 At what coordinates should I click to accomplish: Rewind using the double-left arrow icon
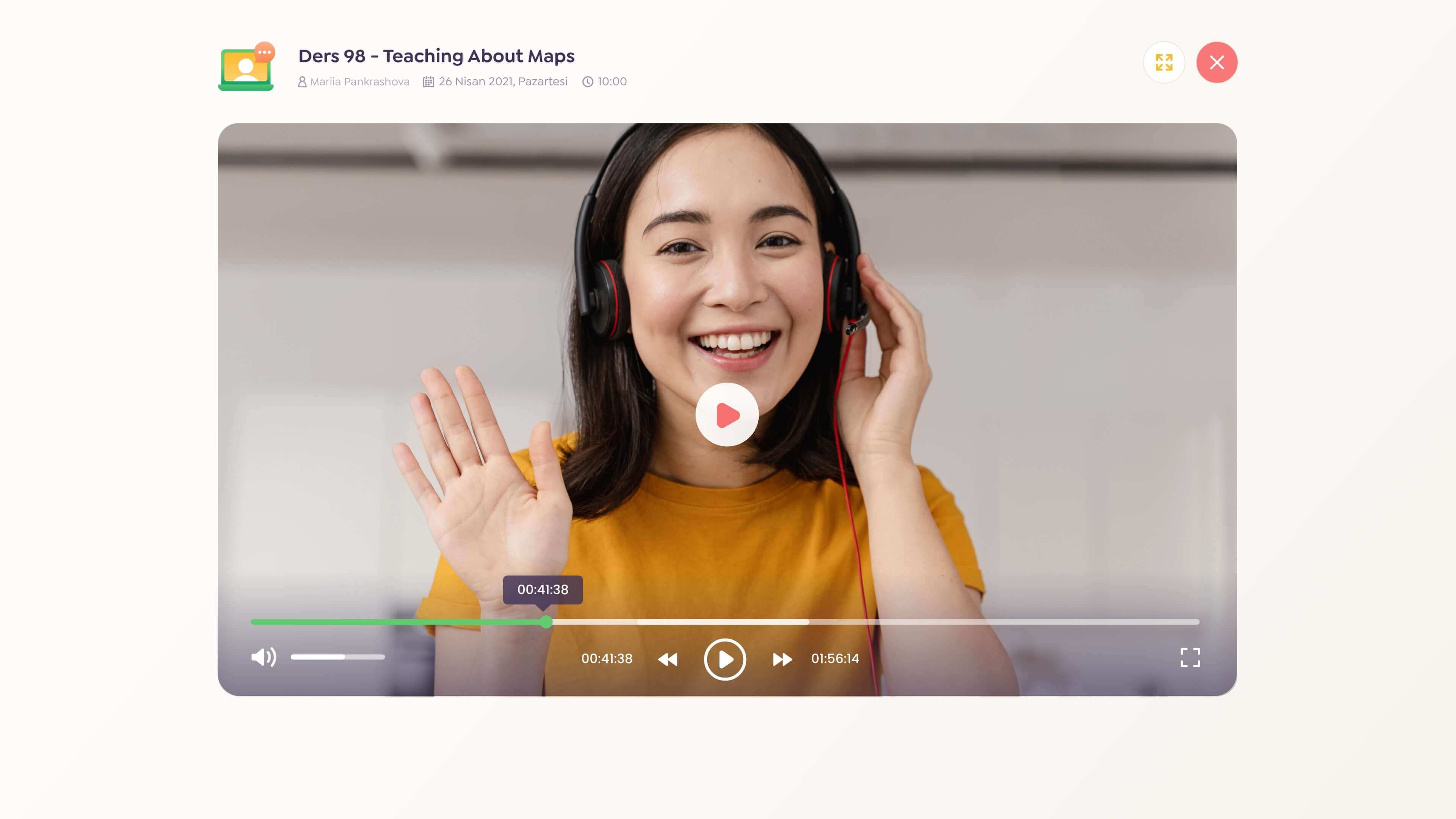coord(667,659)
